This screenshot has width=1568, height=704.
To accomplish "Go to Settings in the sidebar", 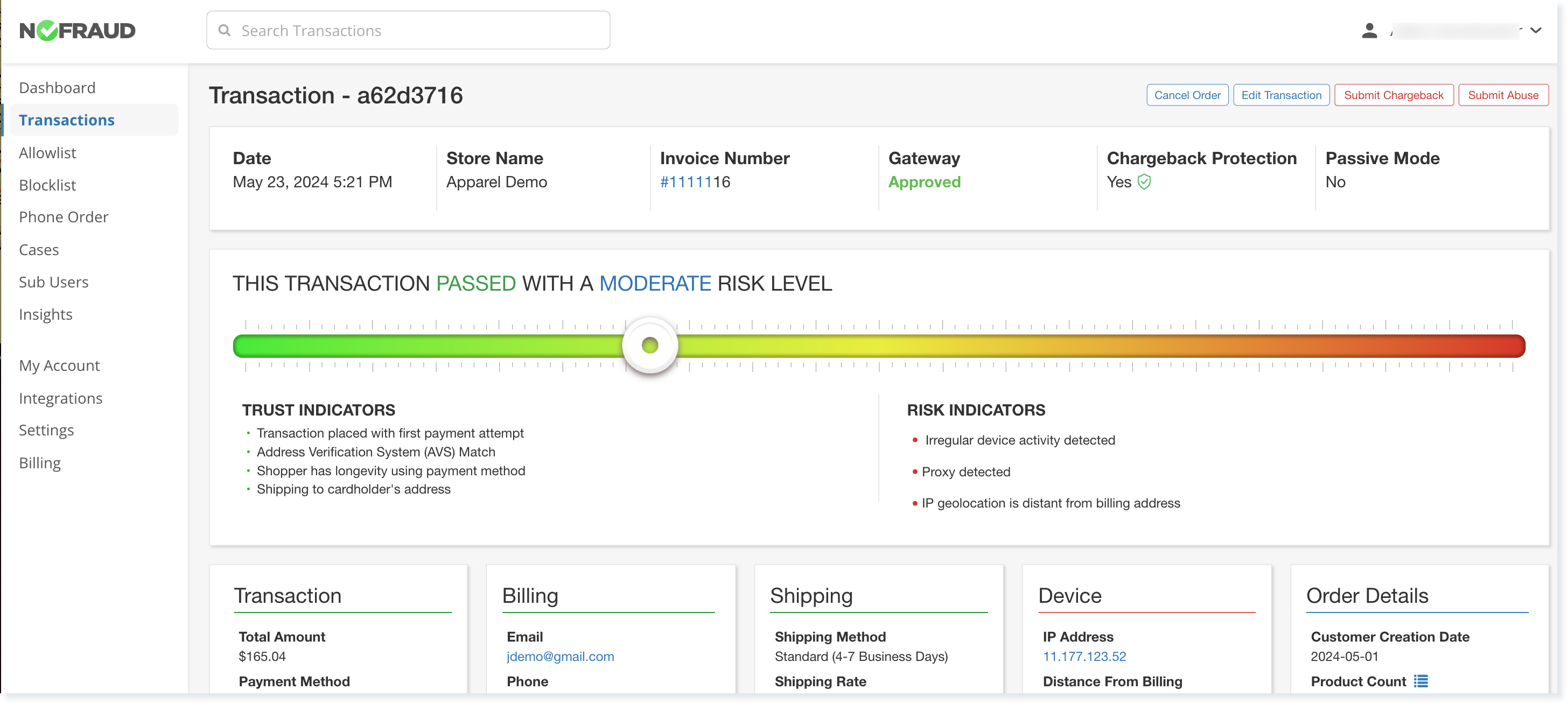I will tap(46, 430).
